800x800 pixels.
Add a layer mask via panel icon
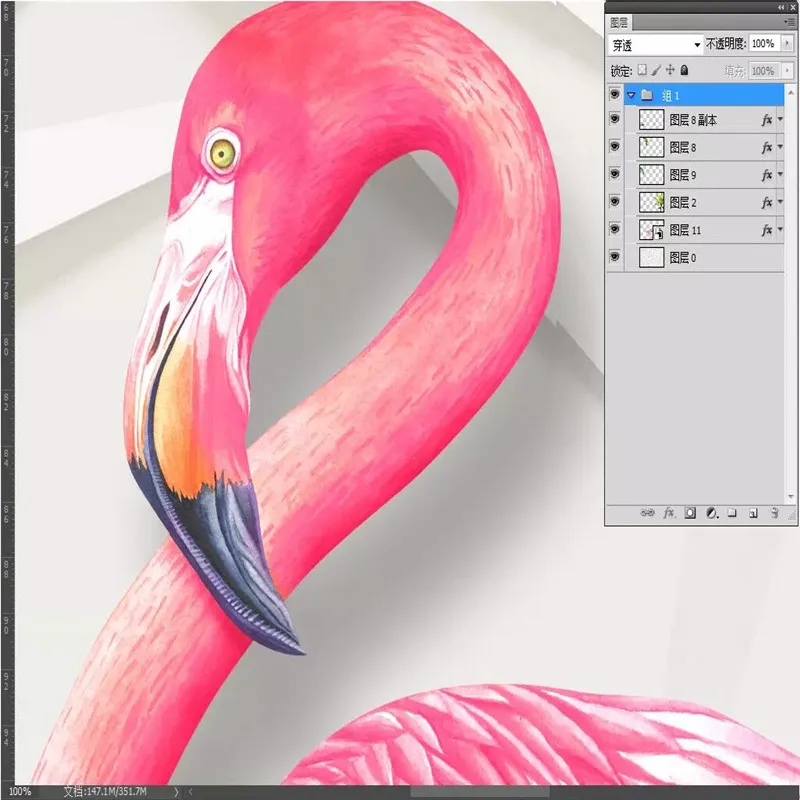tap(690, 513)
